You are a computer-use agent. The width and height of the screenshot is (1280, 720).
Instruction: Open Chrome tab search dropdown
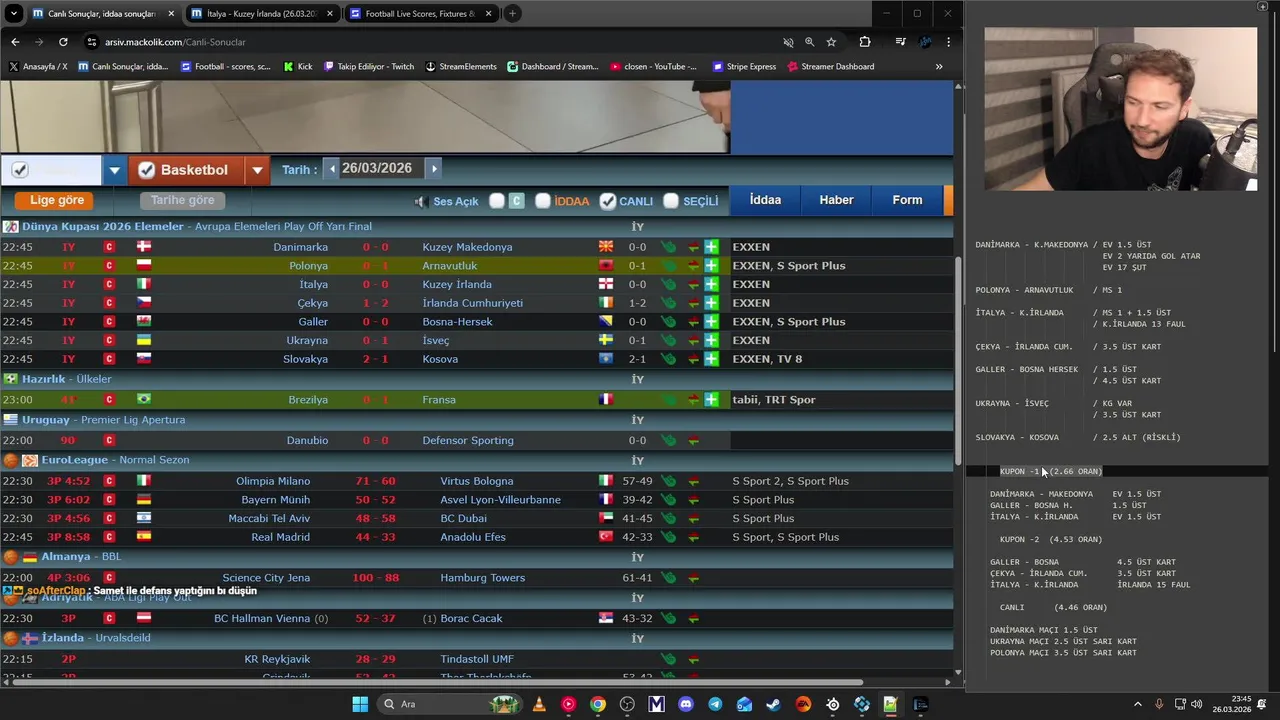point(13,14)
